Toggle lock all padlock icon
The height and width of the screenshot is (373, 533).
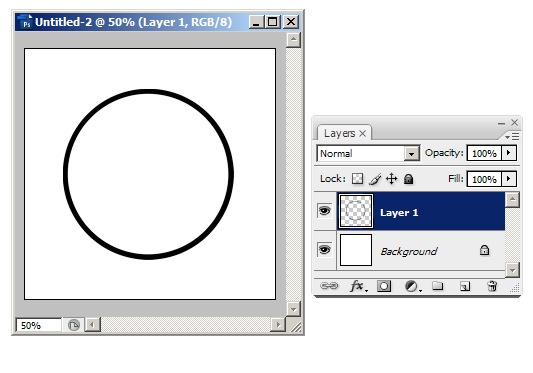click(x=408, y=179)
